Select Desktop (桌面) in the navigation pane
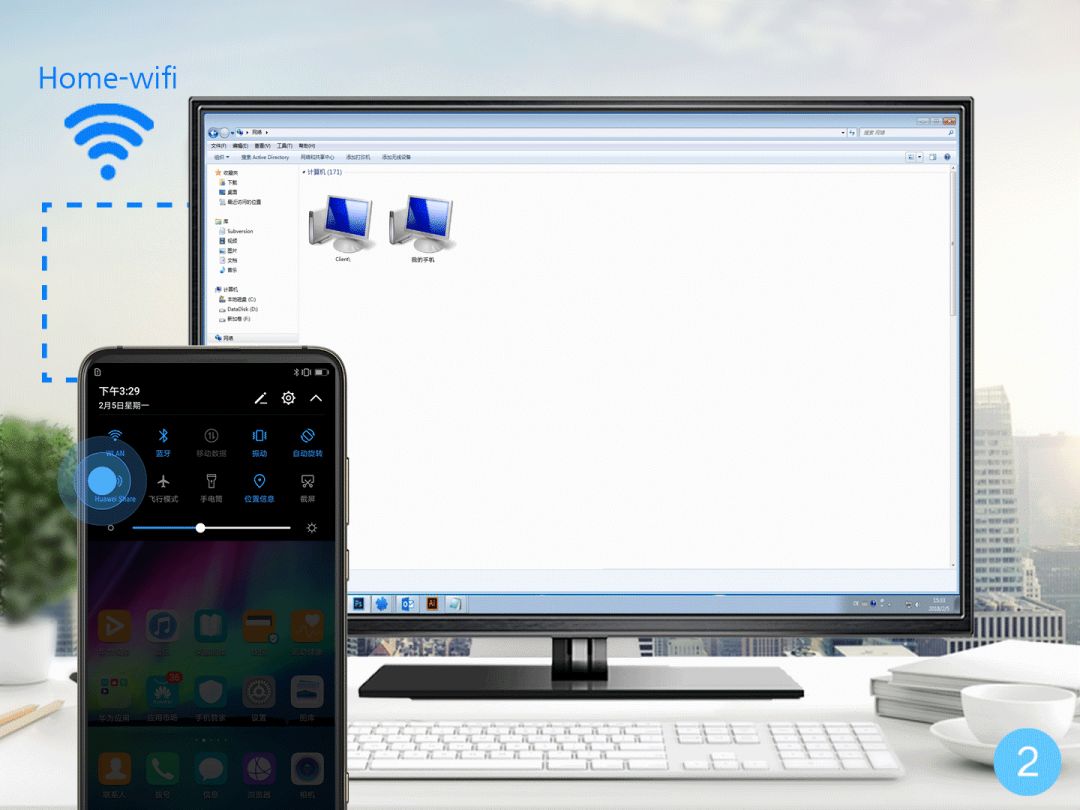Viewport: 1080px width, 810px height. [228, 192]
